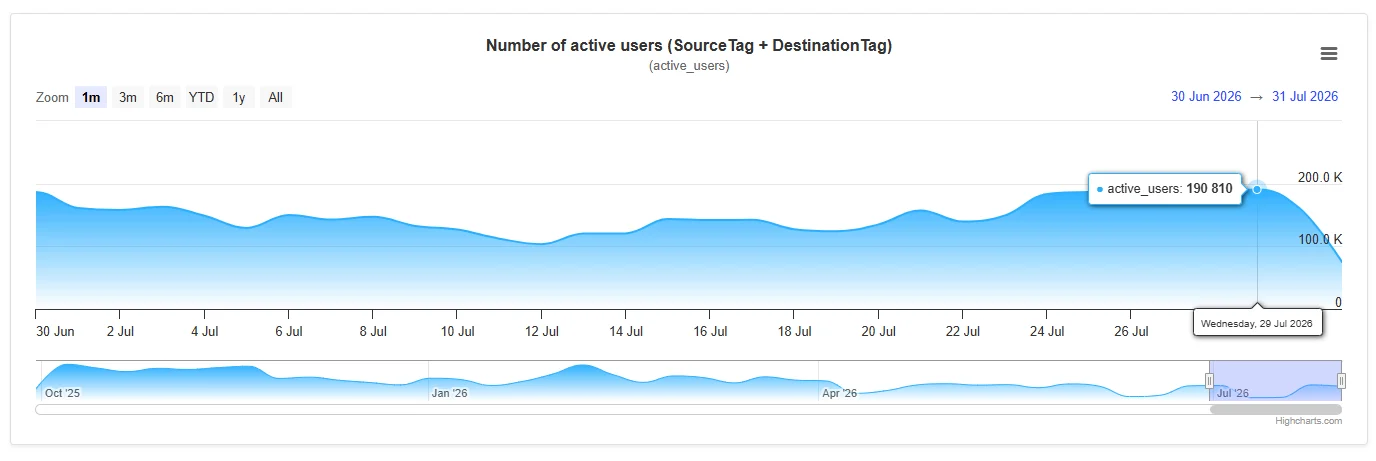Click the navigator scrollbar thumb
This screenshot has height=461, width=1376.
click(x=1276, y=409)
